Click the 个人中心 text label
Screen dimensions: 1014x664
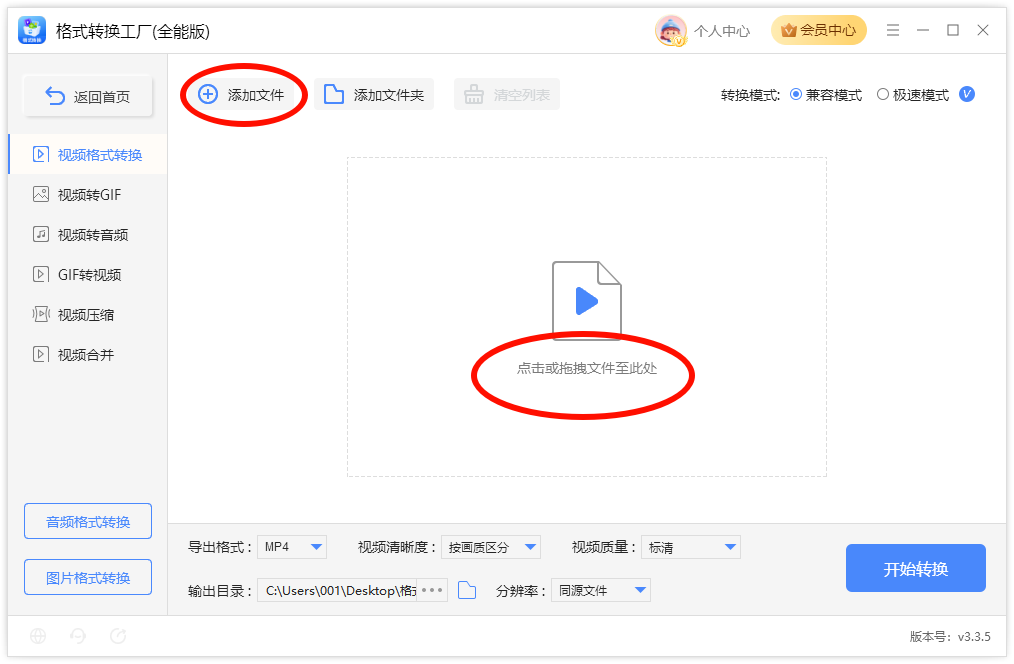point(722,31)
